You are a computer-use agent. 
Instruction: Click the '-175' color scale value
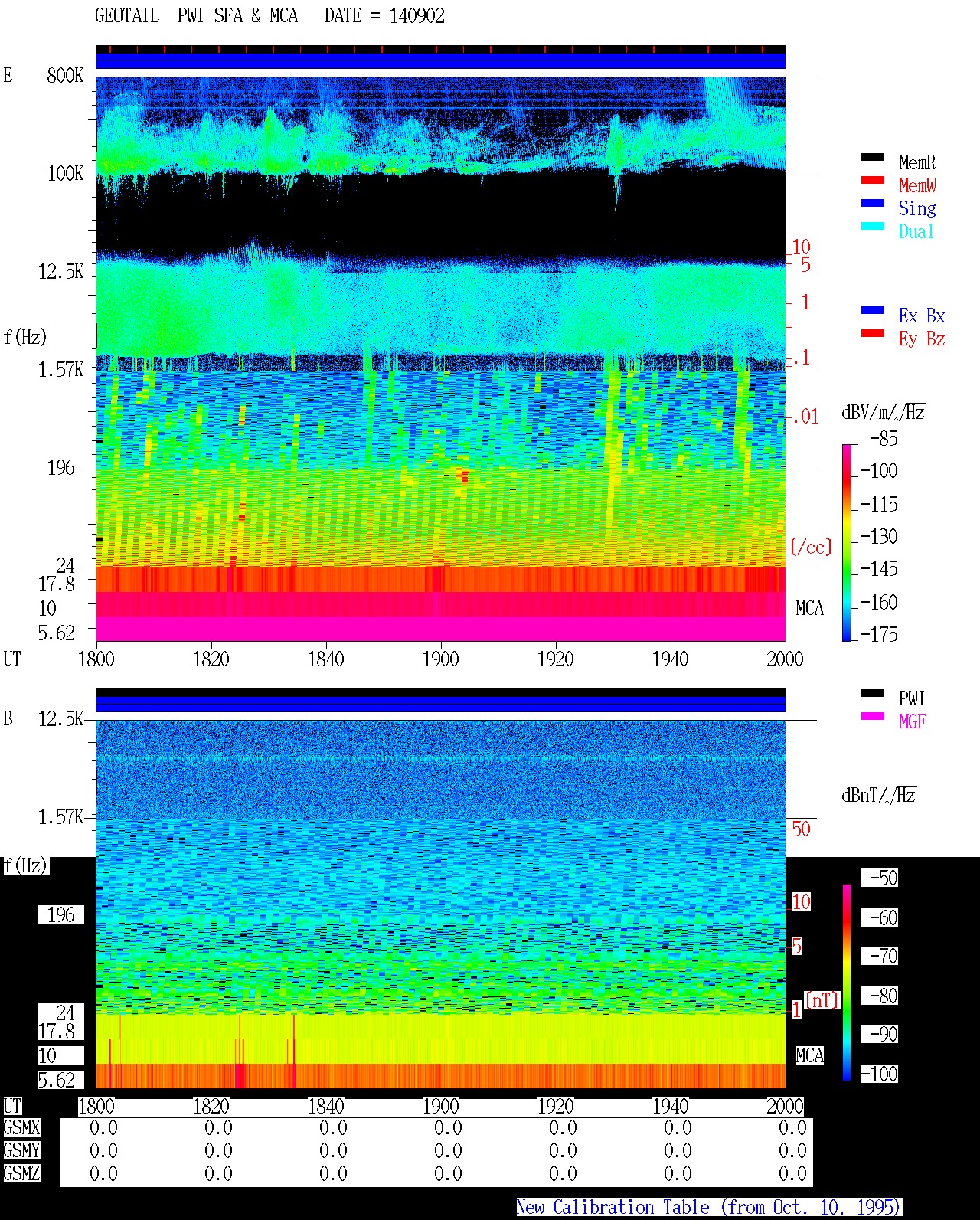tap(880, 635)
